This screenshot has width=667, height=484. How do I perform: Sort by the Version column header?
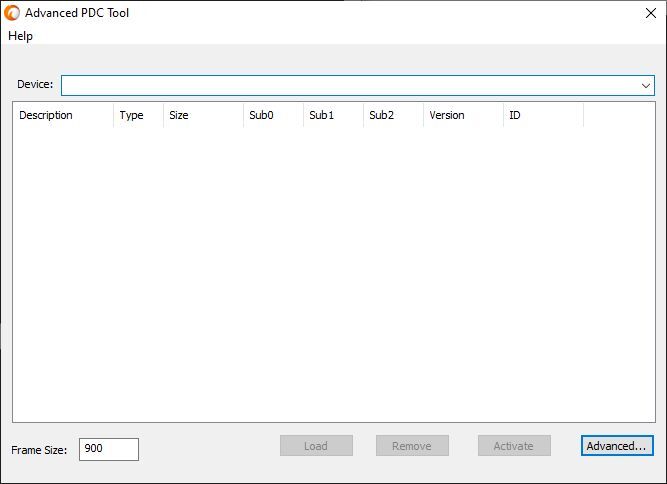tap(463, 115)
